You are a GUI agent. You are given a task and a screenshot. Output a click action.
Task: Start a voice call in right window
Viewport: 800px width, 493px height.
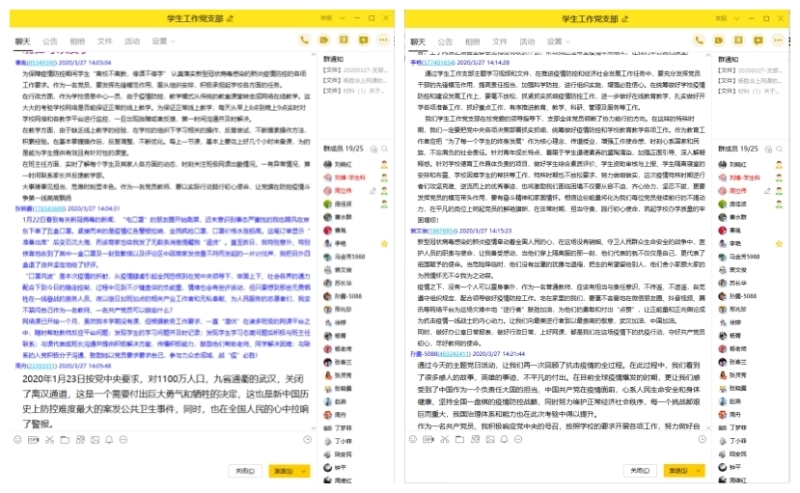click(699, 40)
